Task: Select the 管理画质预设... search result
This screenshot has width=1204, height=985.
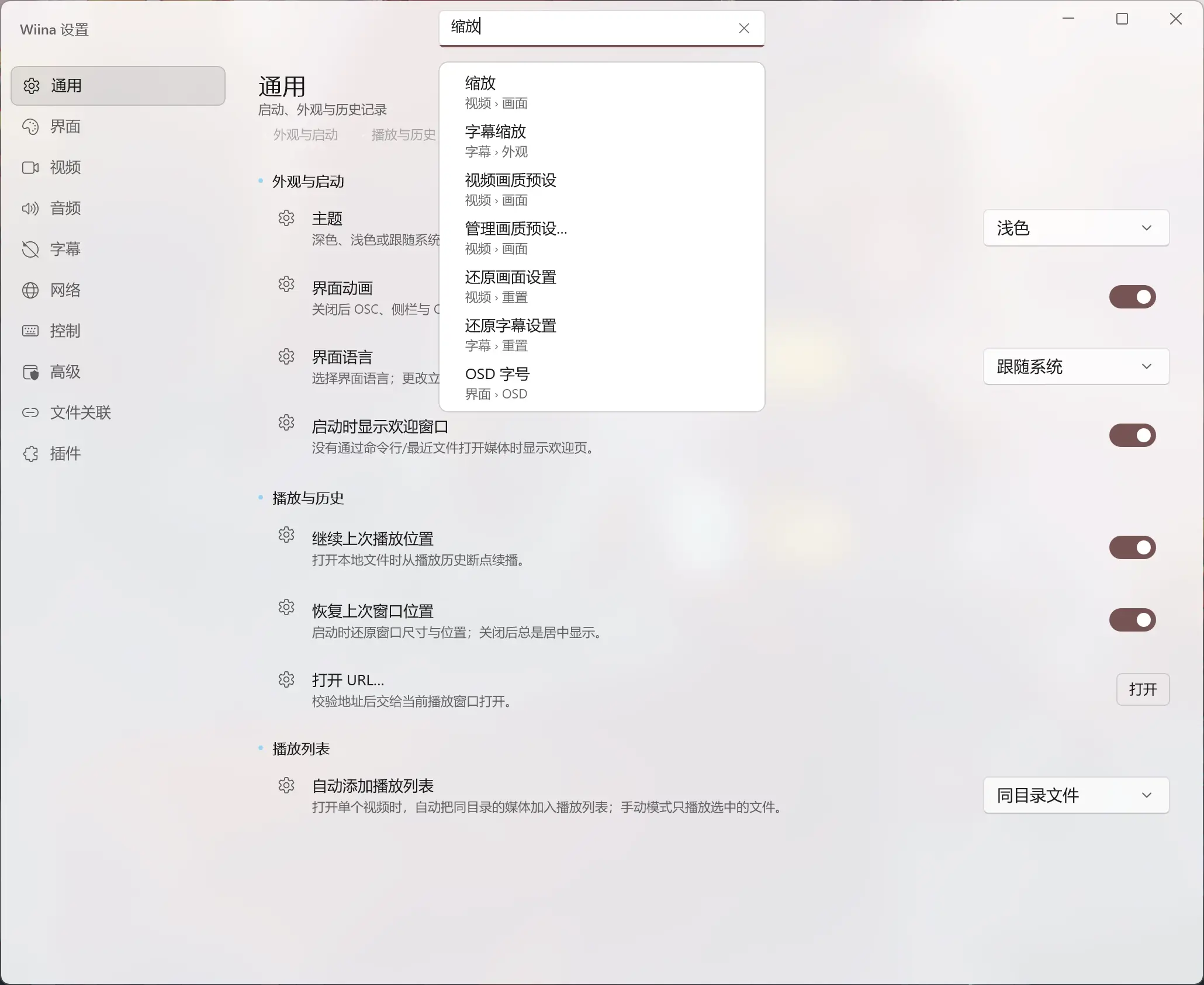Action: coord(602,238)
